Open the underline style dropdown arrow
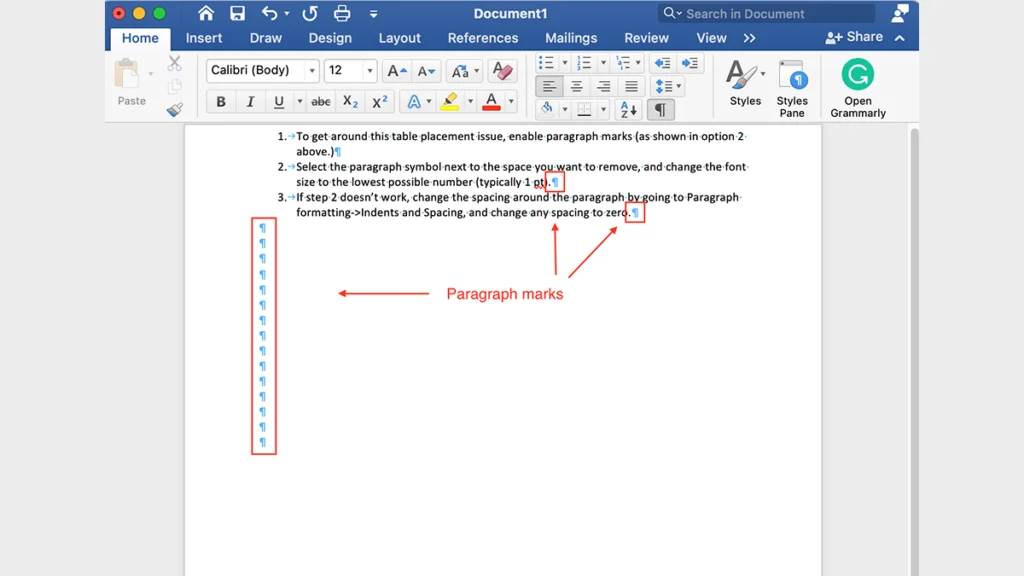This screenshot has height=576, width=1024. click(299, 102)
